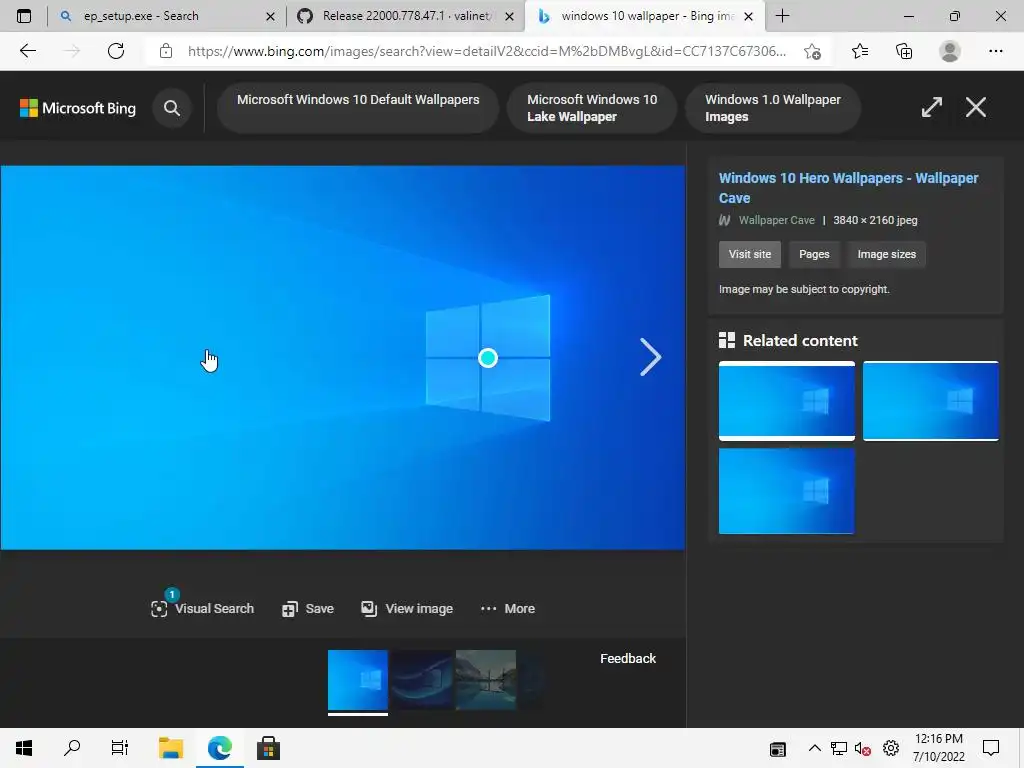
Task: Switch to the ep_setup.exe Search tab
Action: click(167, 16)
